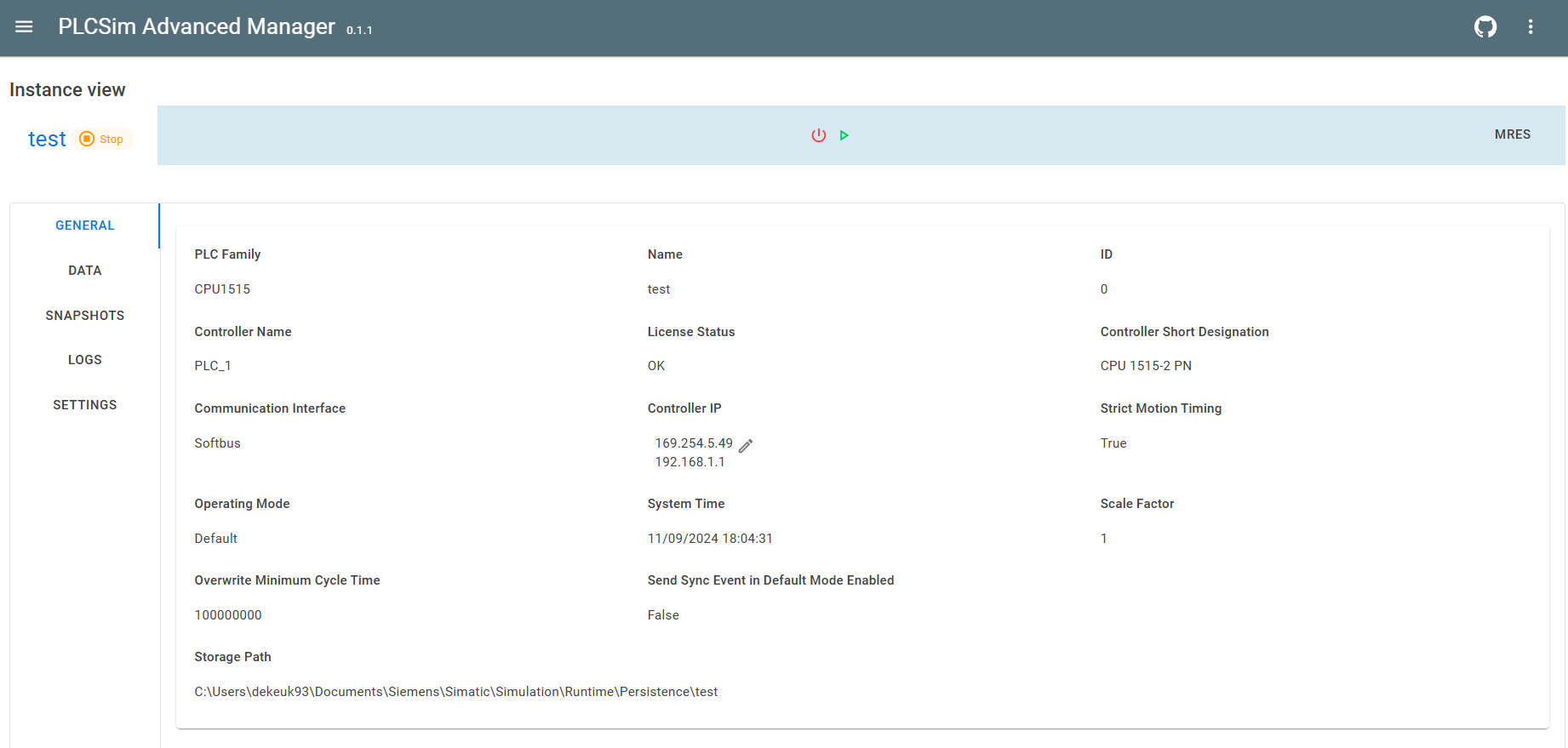This screenshot has height=748, width=1568.
Task: Click the Operating Mode Default value
Action: tap(215, 539)
